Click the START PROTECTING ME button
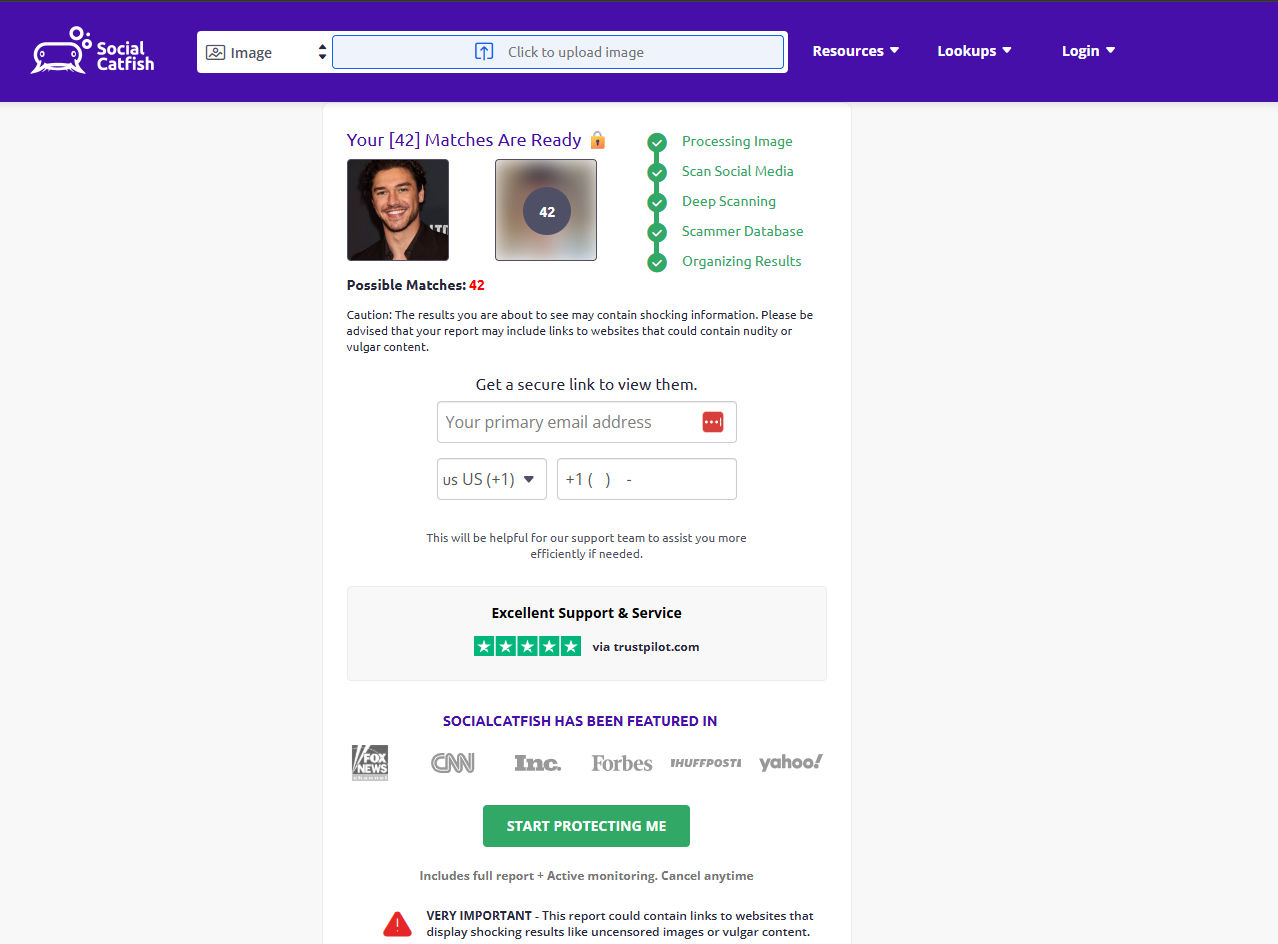Viewport: 1278px width, 944px height. click(586, 826)
